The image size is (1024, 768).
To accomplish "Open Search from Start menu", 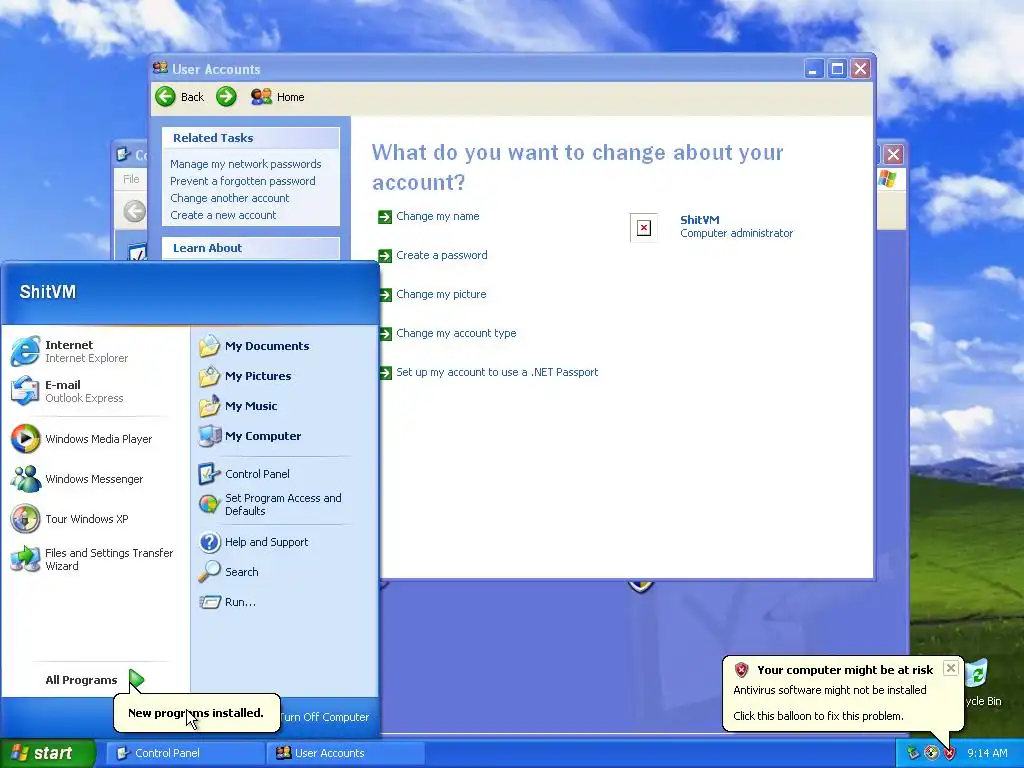I will (283, 571).
